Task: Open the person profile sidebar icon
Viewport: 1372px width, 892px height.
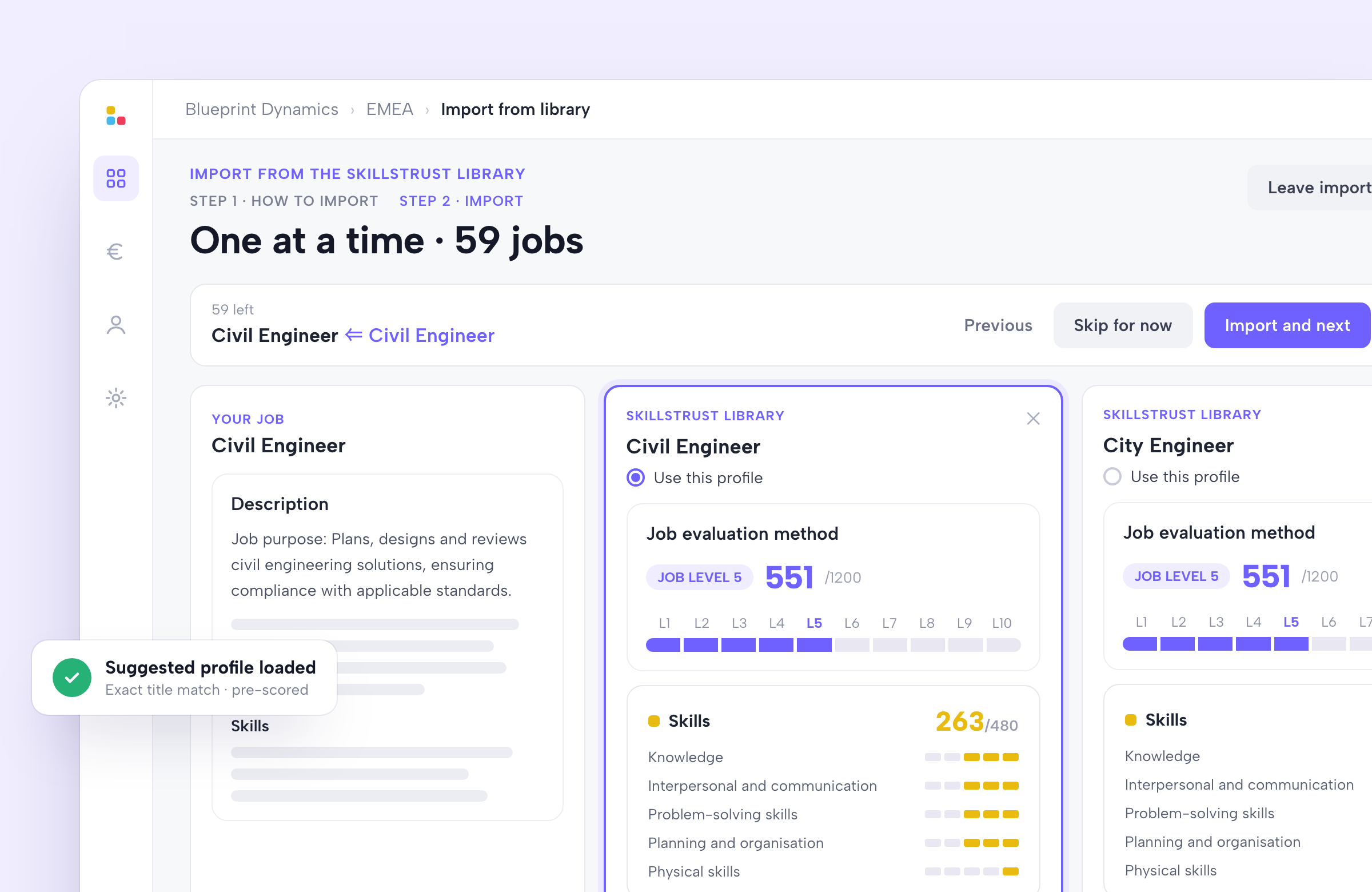Action: tap(116, 325)
